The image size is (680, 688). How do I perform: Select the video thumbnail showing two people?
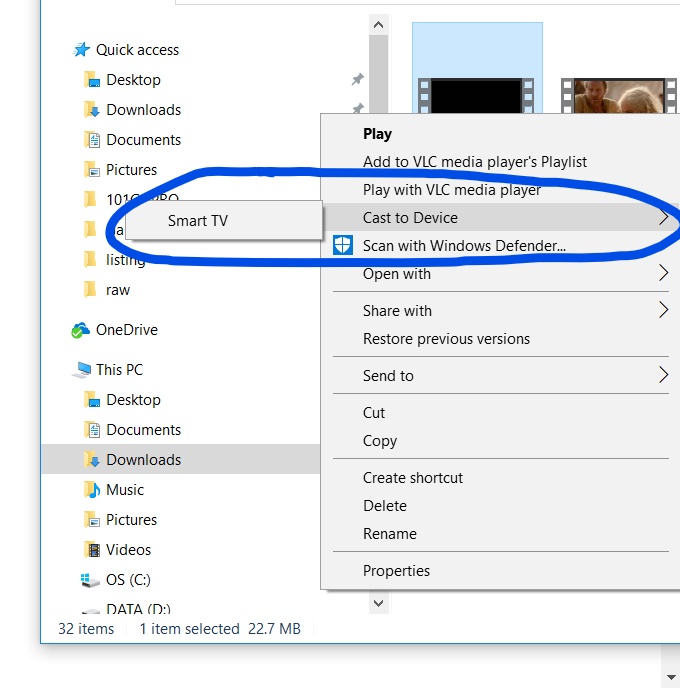tap(619, 96)
